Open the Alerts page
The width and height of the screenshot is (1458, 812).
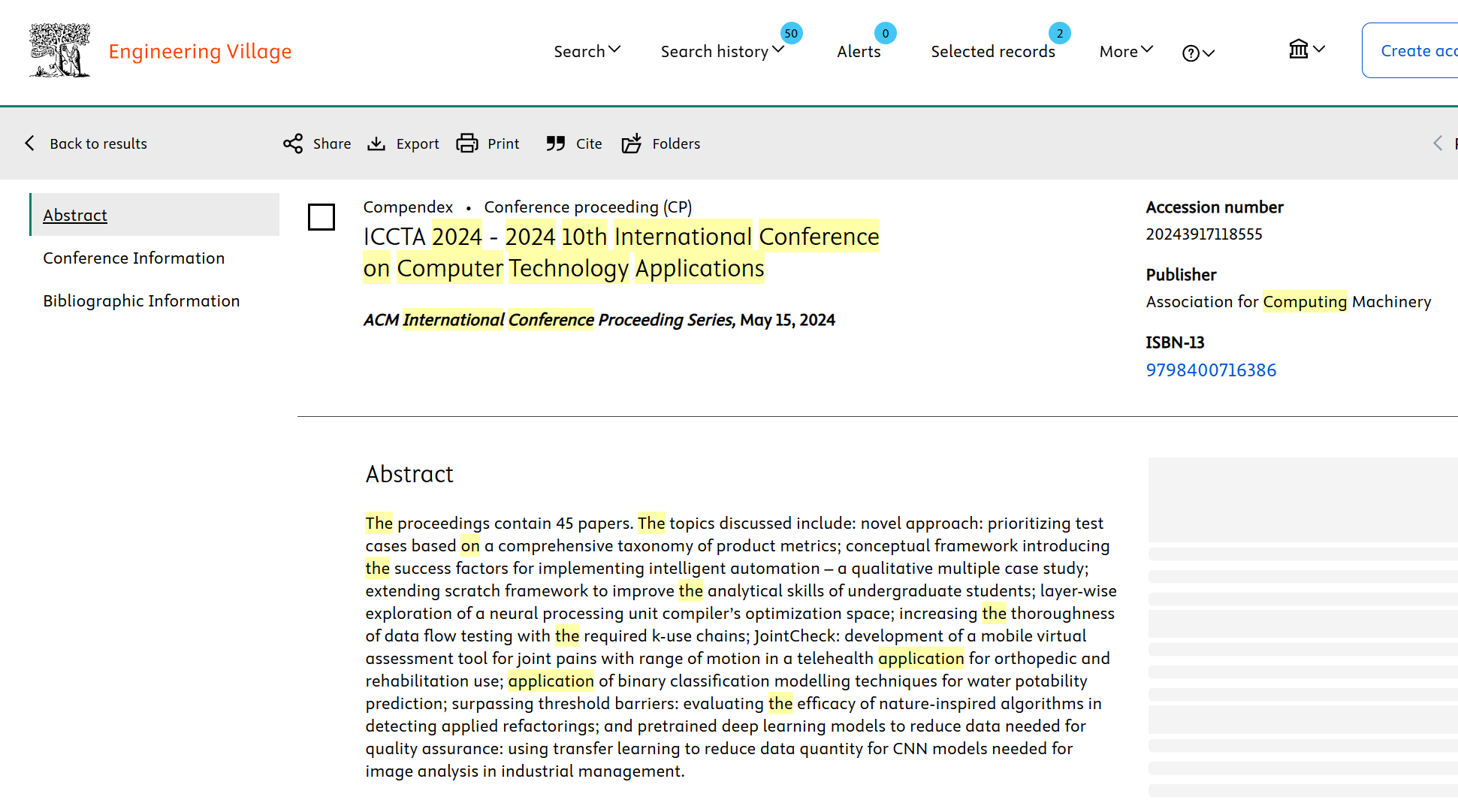click(x=859, y=51)
